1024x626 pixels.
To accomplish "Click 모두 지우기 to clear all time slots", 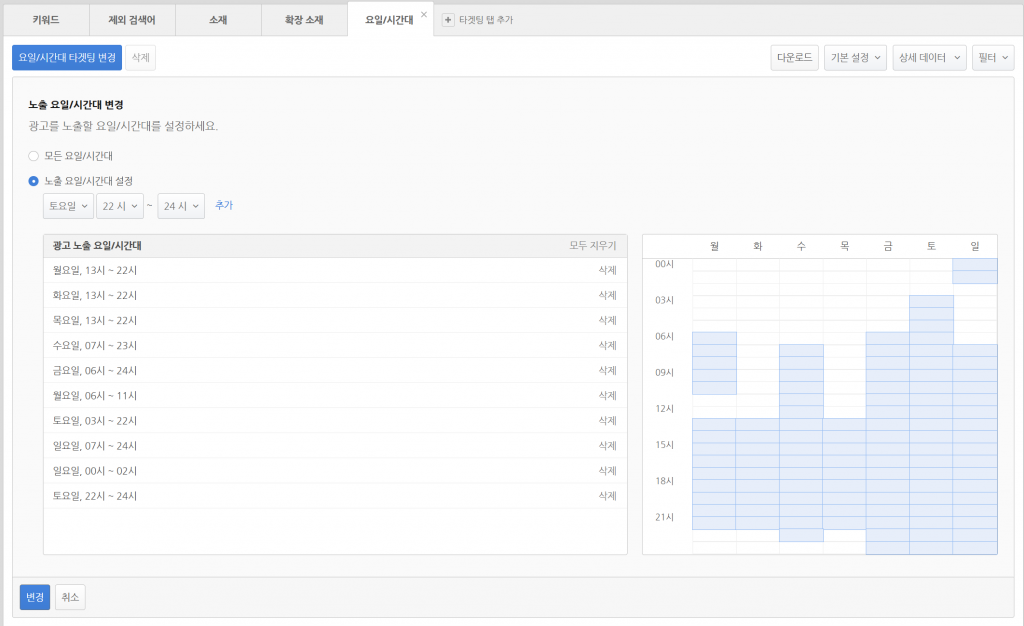I will [x=592, y=245].
